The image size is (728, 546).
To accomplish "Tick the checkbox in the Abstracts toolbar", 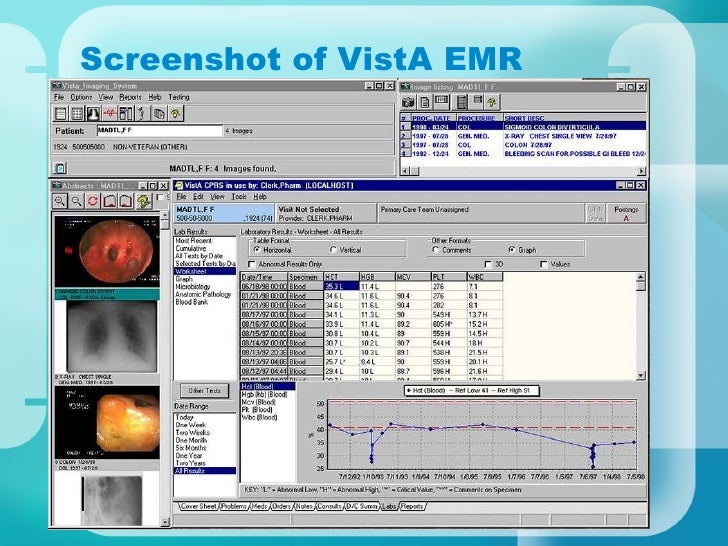I will (160, 197).
